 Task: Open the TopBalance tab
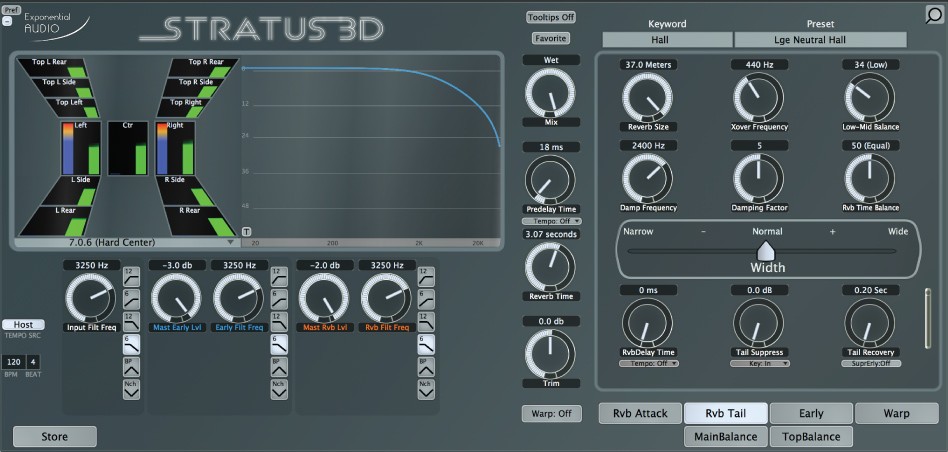[811, 436]
